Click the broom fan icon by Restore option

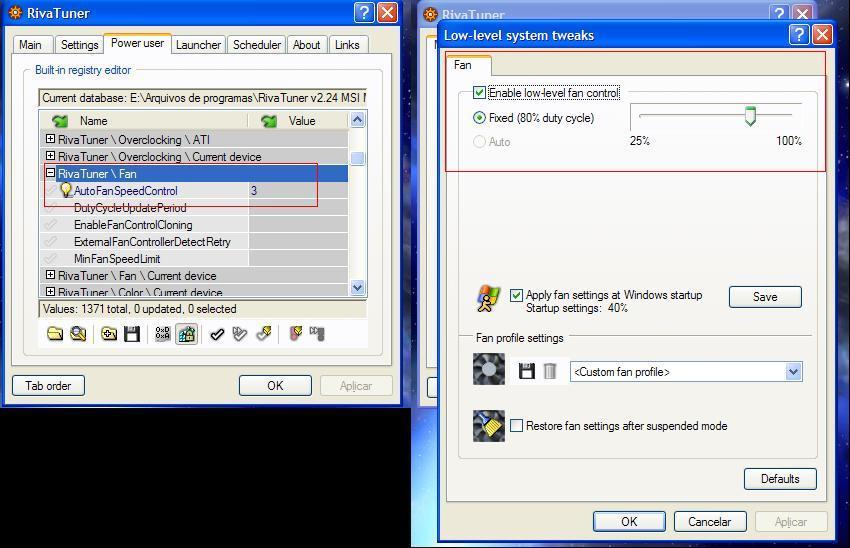coord(488,426)
